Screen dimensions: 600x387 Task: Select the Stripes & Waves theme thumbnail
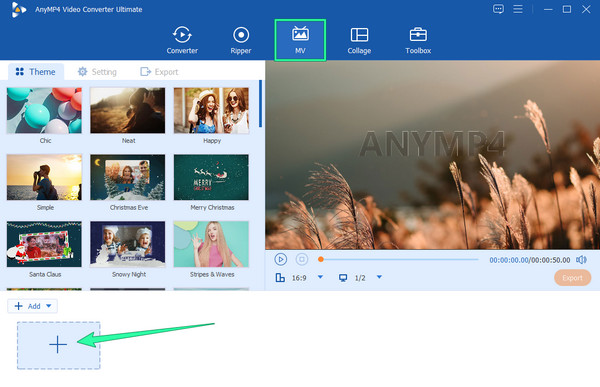(x=211, y=244)
